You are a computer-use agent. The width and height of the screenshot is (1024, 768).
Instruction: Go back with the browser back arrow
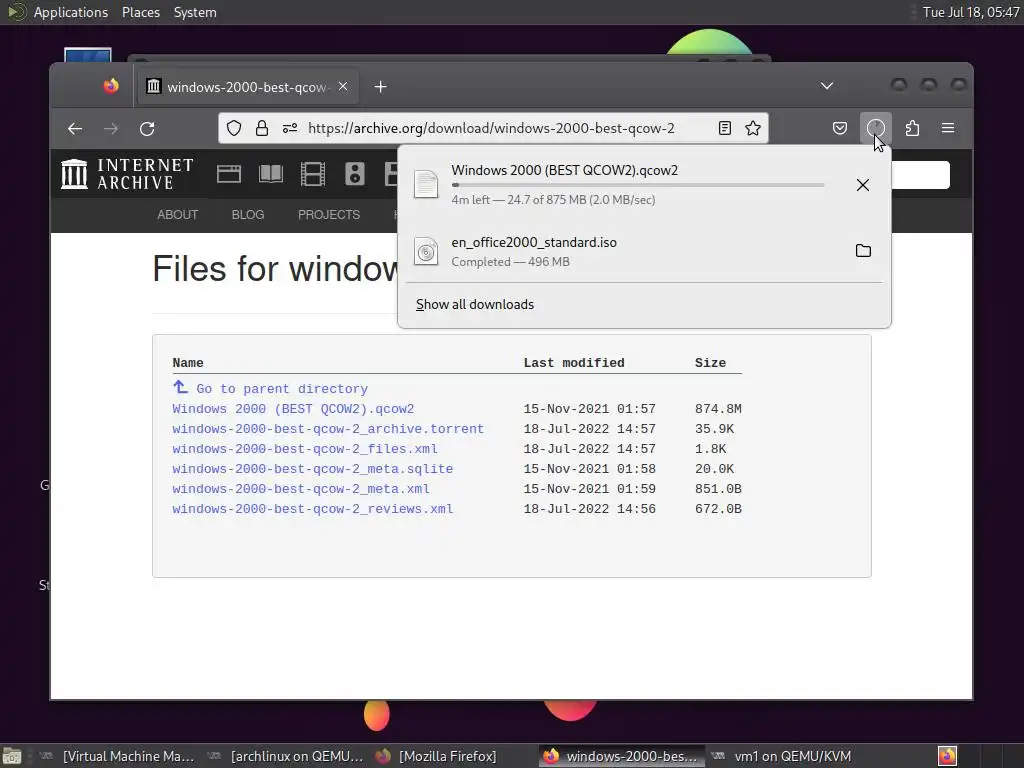pos(75,129)
